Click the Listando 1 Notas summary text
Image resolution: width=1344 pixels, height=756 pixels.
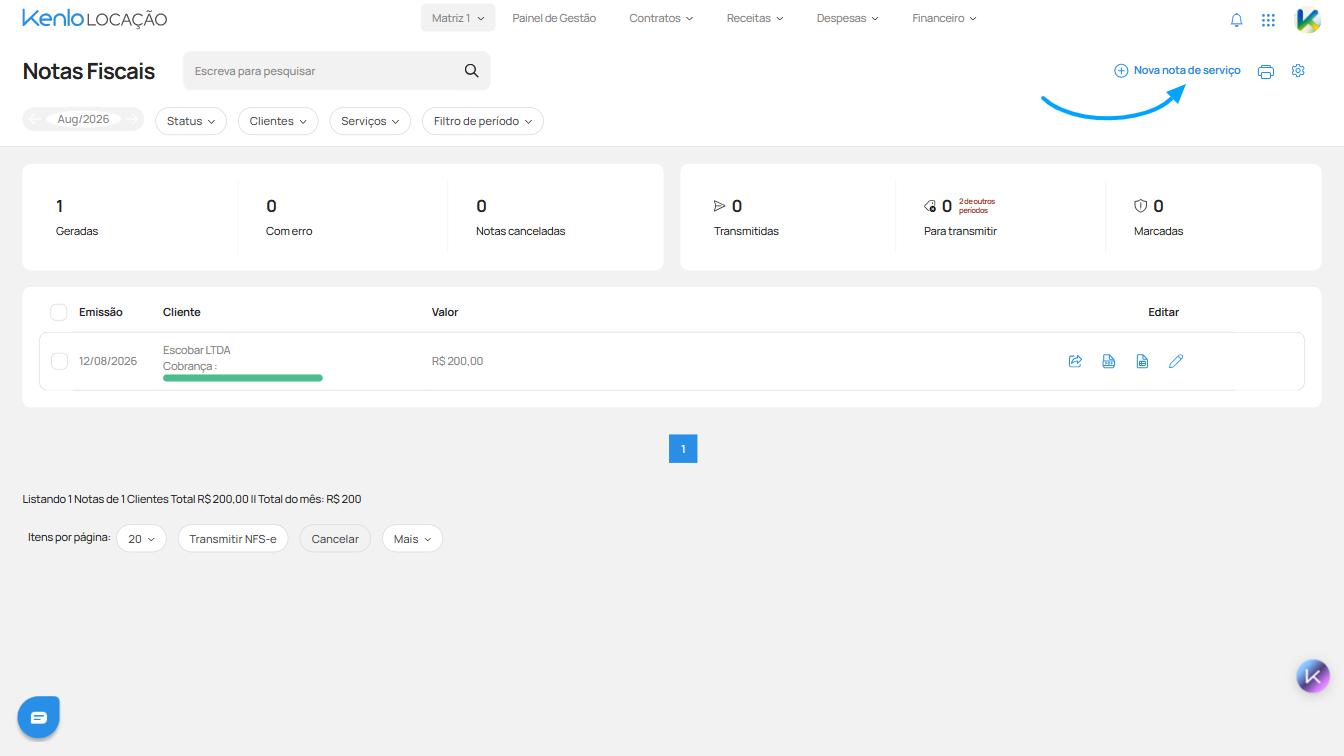coord(192,499)
